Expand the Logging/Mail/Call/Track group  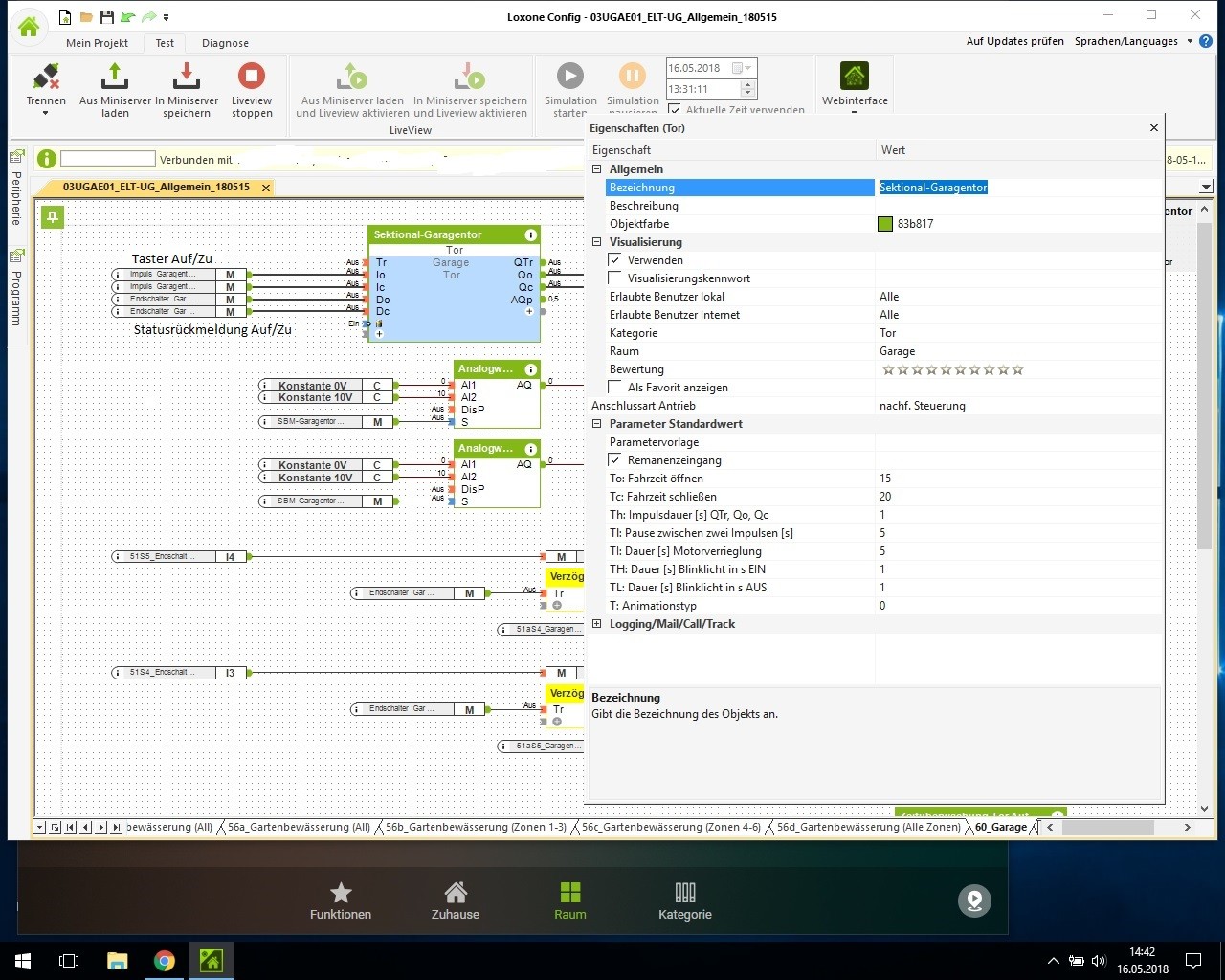point(597,624)
